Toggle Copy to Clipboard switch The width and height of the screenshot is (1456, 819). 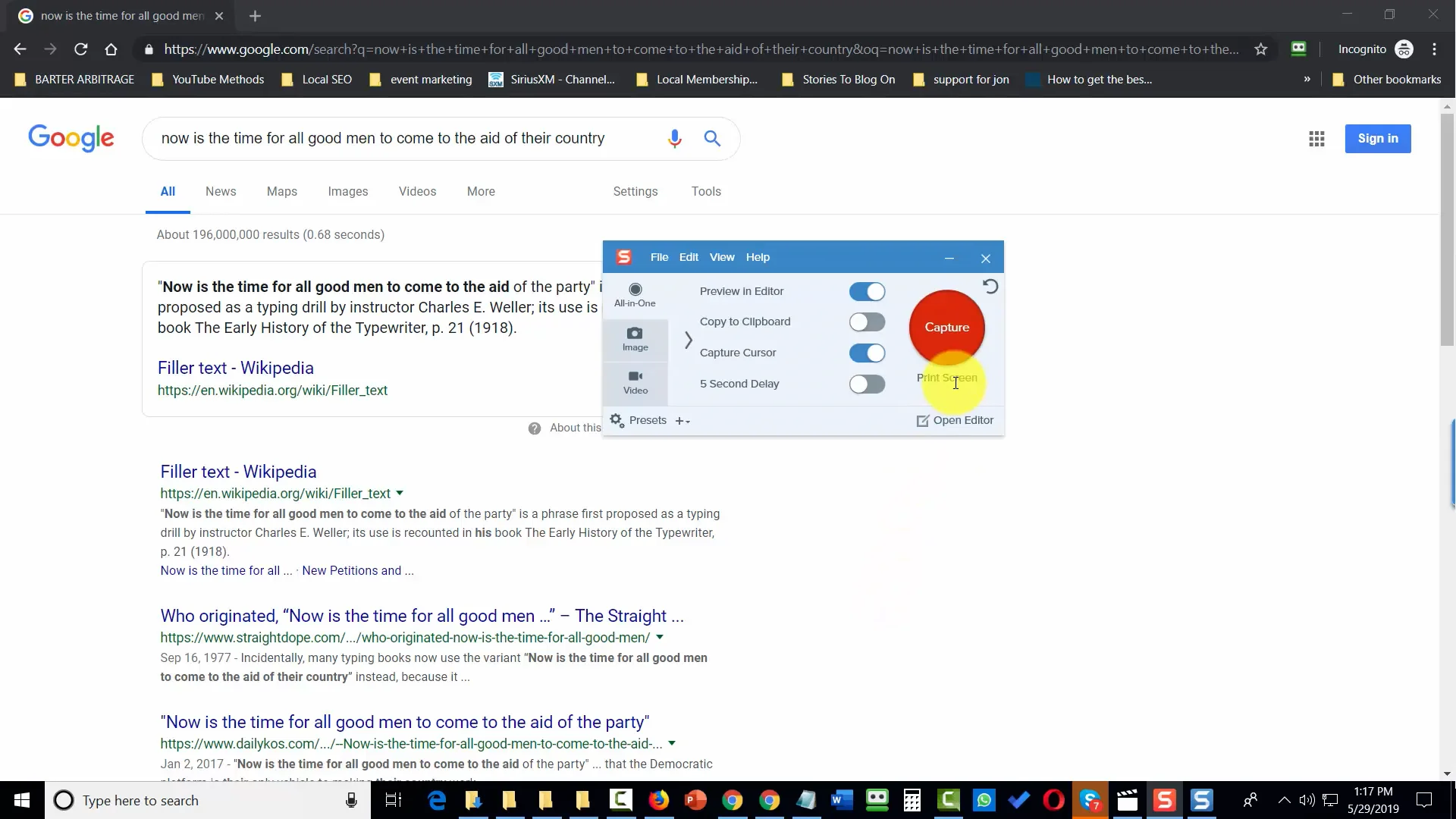[x=867, y=322]
